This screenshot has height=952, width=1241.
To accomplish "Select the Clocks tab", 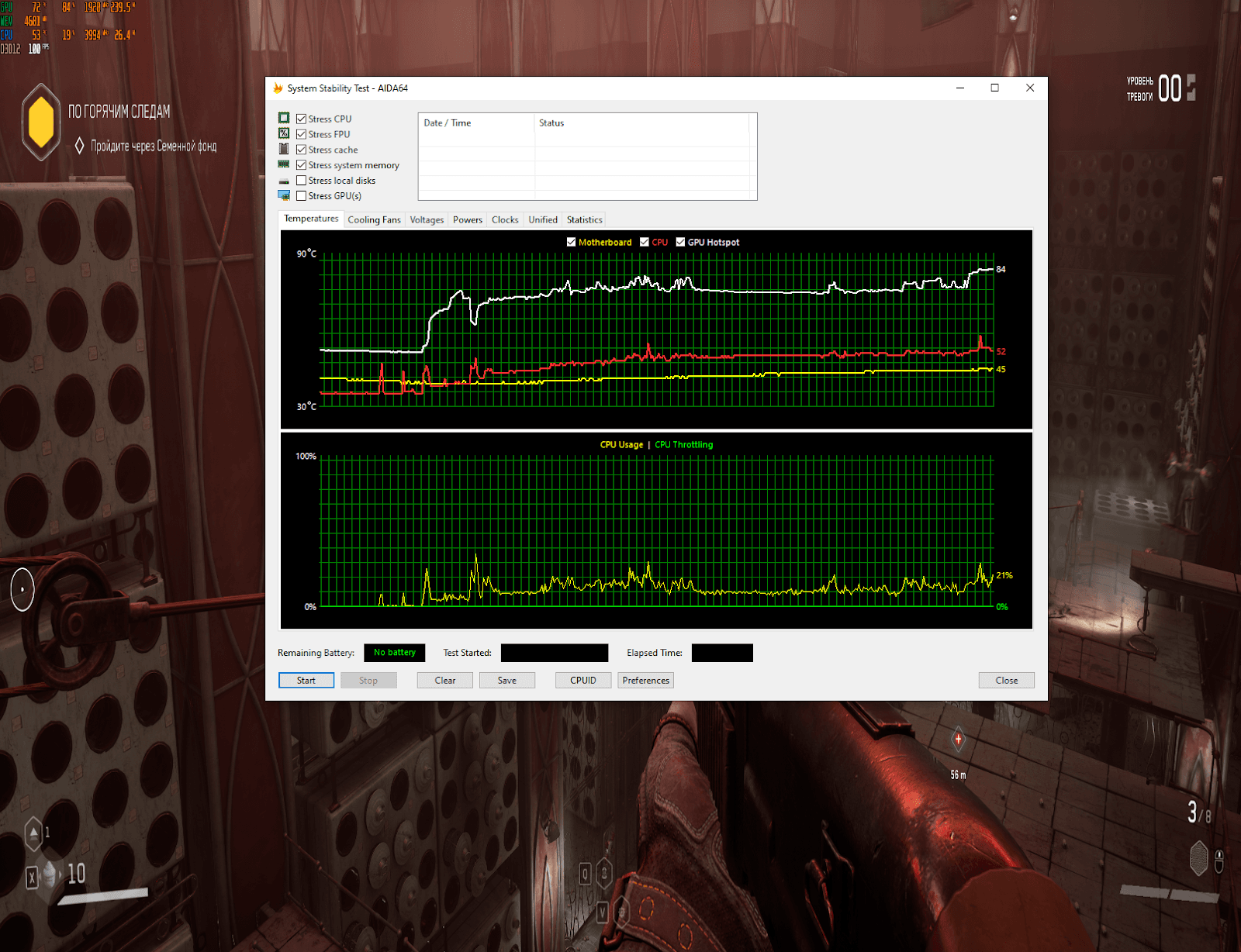I will (x=505, y=220).
